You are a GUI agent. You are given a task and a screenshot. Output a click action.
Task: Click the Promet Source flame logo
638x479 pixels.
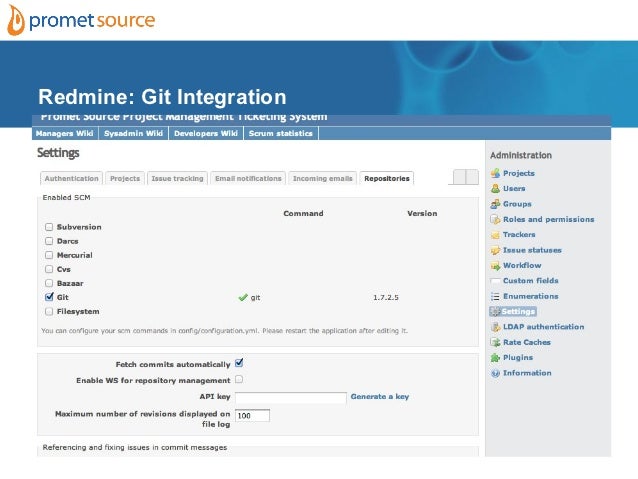click(x=16, y=20)
